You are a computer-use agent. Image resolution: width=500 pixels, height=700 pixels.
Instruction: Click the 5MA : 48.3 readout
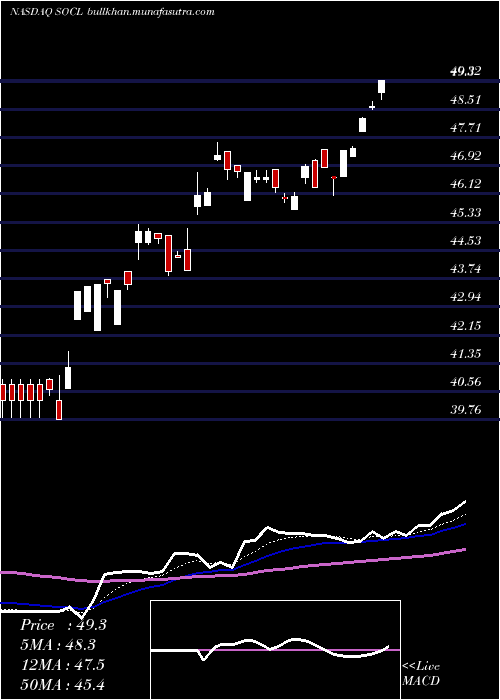58,645
